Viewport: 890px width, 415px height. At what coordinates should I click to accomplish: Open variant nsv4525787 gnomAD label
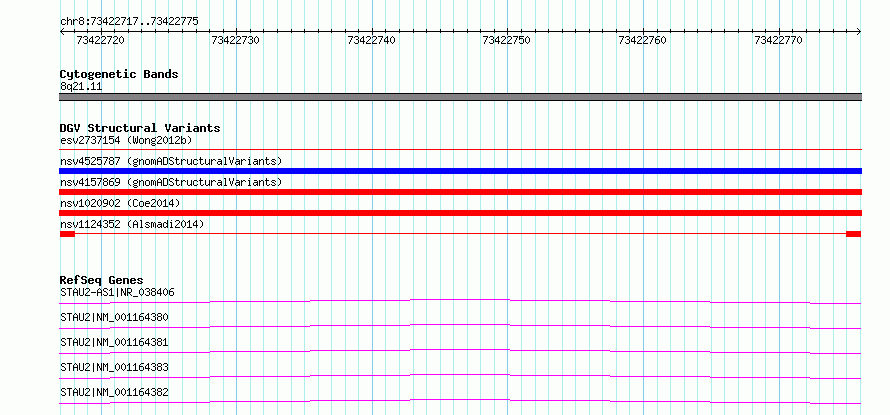[x=171, y=161]
